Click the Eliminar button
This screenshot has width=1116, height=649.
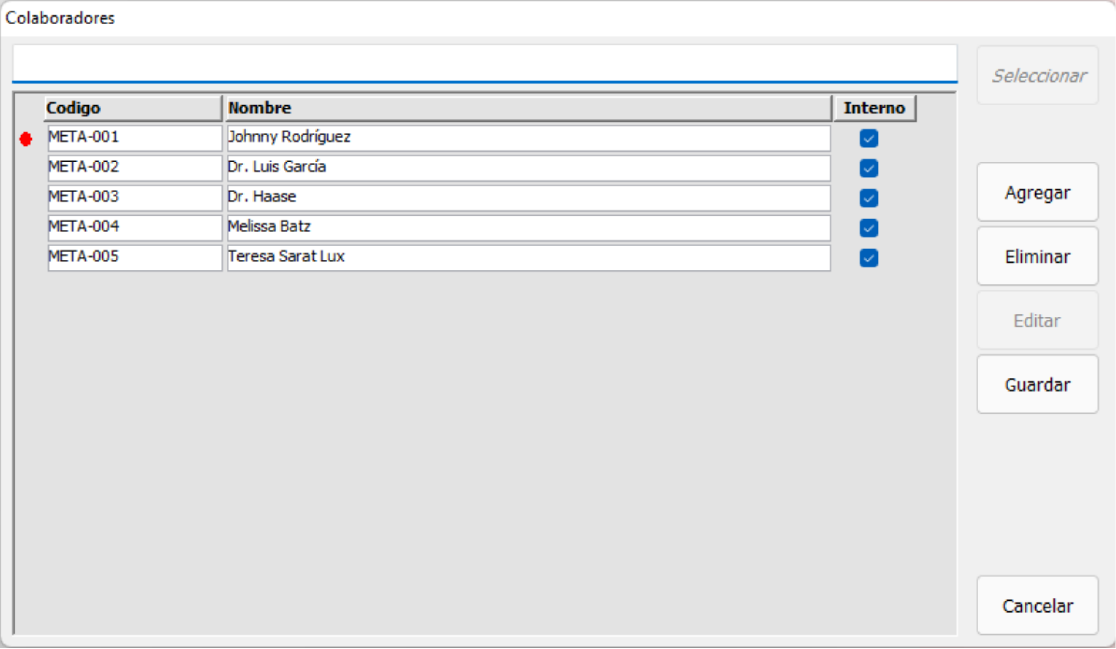[x=1037, y=257]
